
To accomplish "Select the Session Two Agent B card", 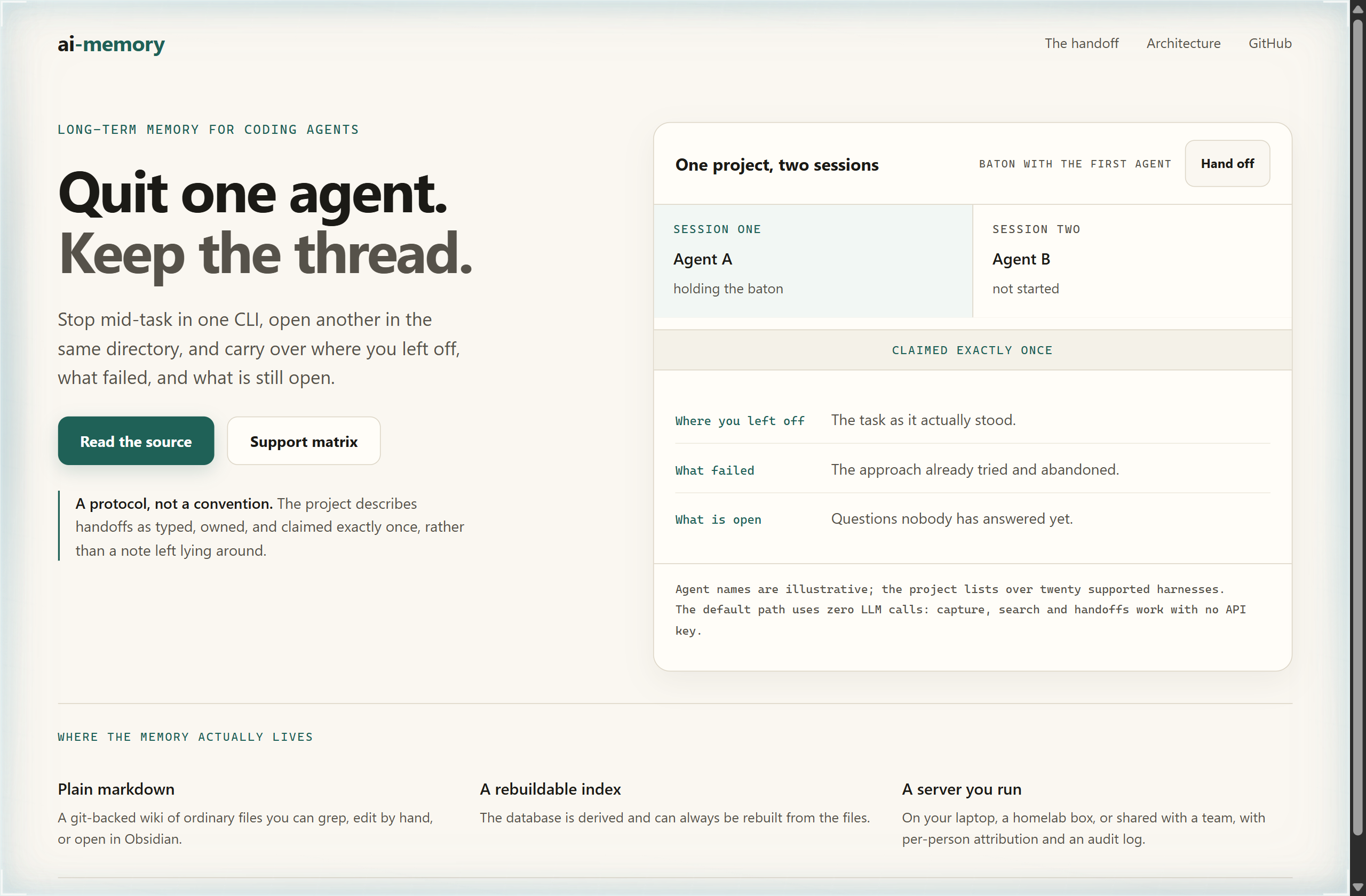I will pos(1132,261).
